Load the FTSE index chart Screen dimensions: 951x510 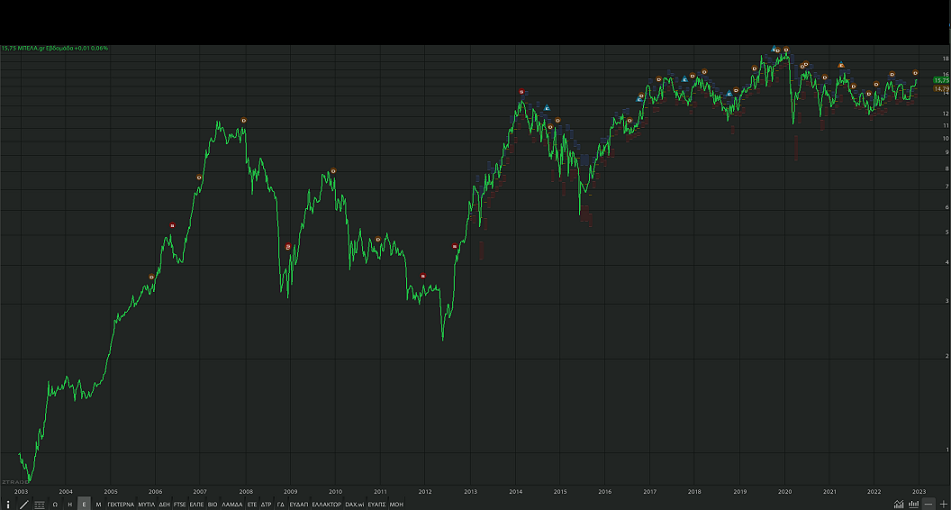(x=180, y=505)
